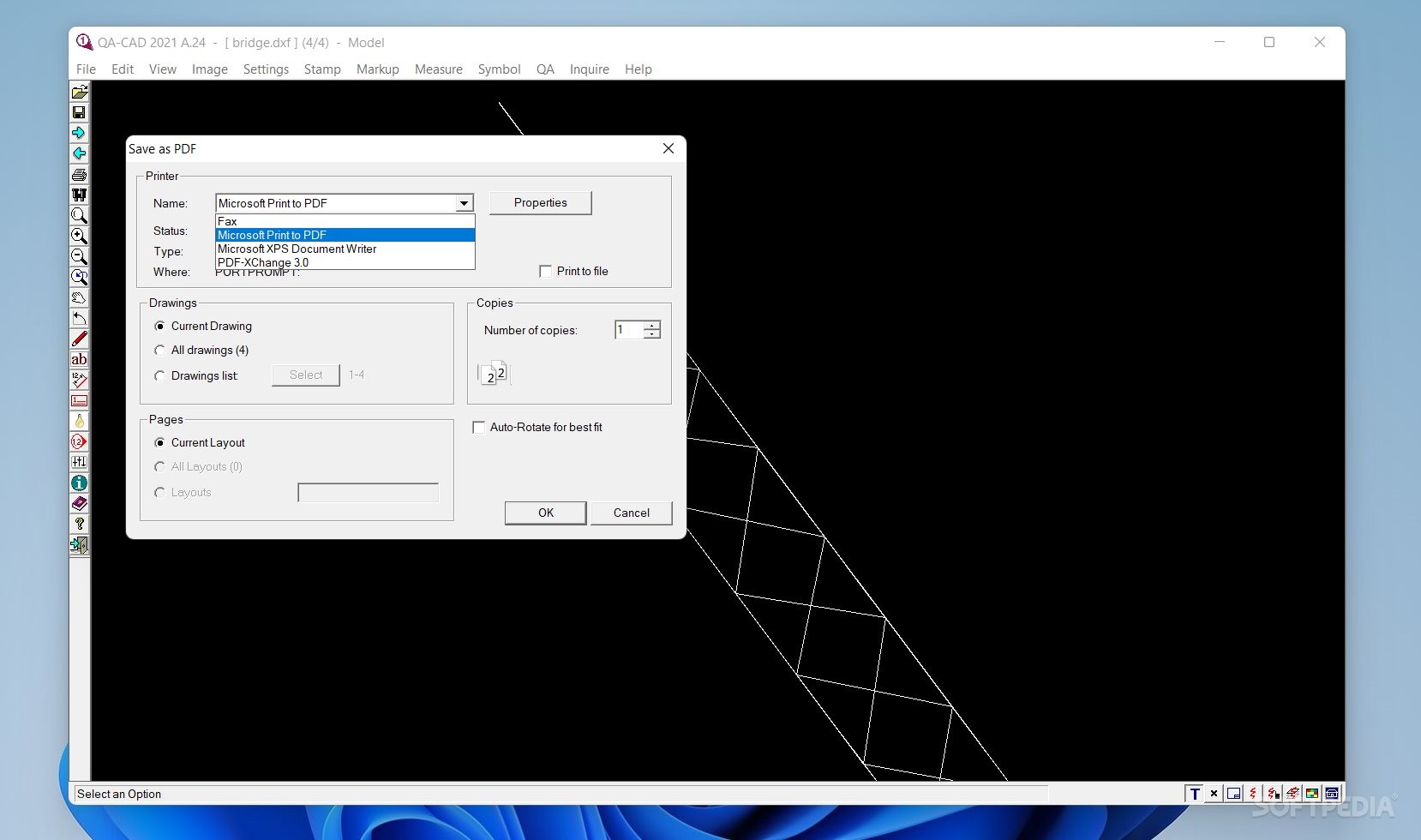Click the X icon in status bar
The height and width of the screenshot is (840, 1421).
coord(1214,794)
